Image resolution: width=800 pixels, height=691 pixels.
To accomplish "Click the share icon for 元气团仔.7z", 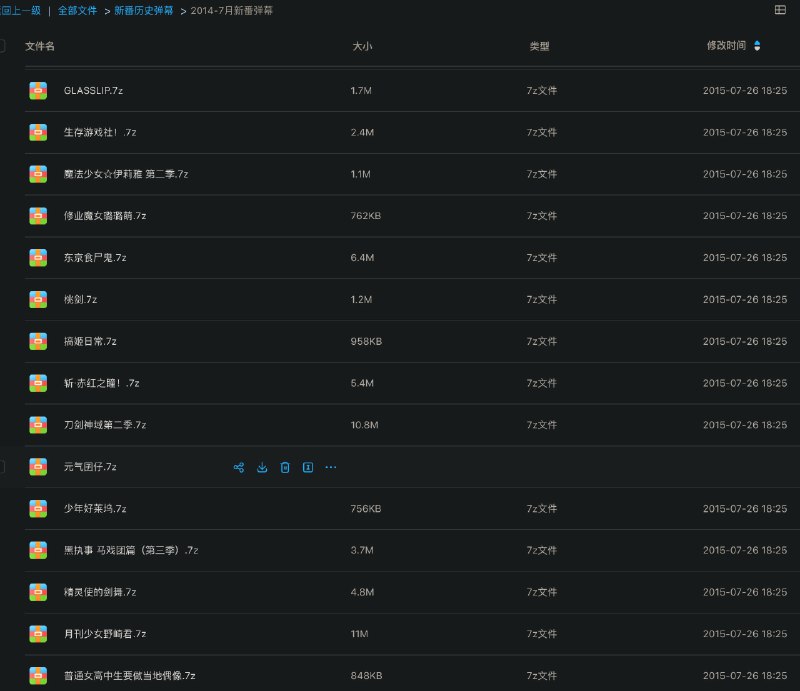I will coord(239,467).
